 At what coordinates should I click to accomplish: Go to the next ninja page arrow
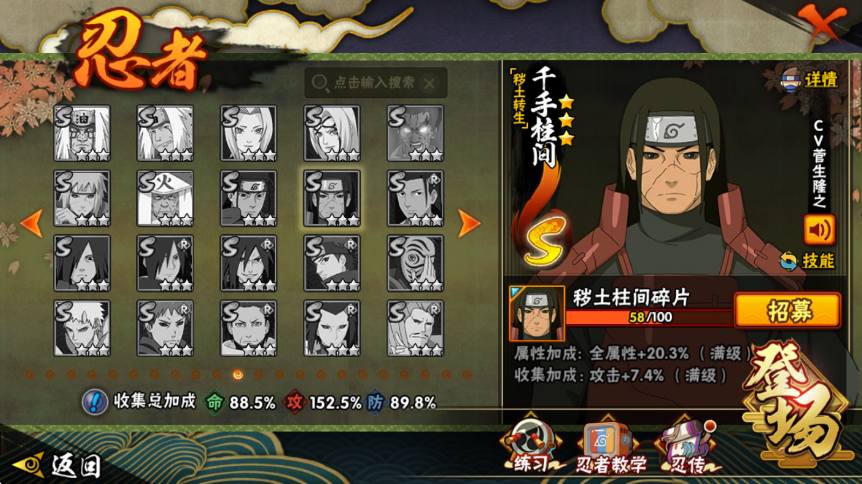click(469, 223)
